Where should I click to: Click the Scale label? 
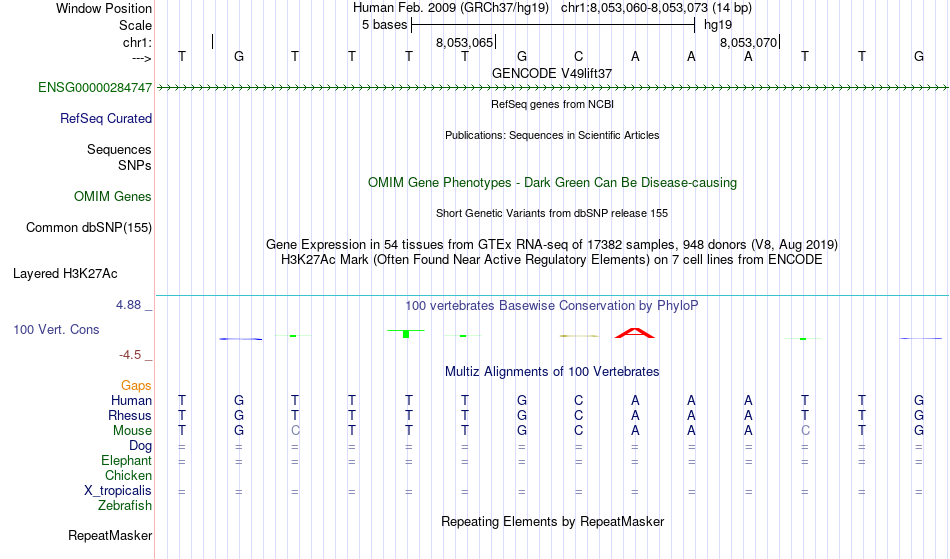(135, 25)
